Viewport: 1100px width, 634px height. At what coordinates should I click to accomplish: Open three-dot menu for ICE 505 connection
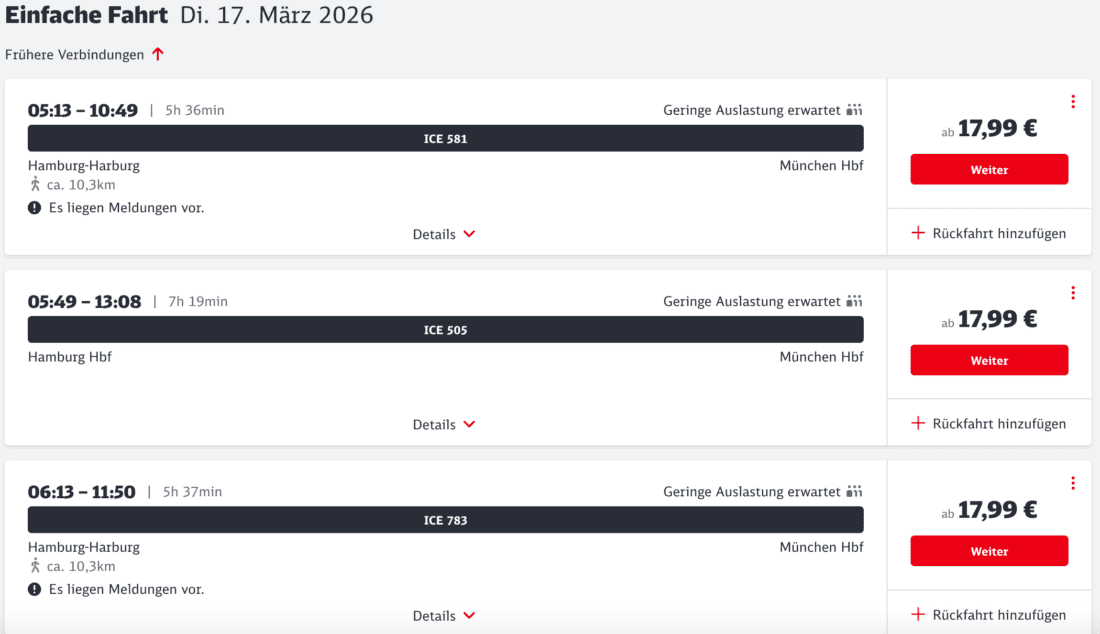pos(1073,292)
